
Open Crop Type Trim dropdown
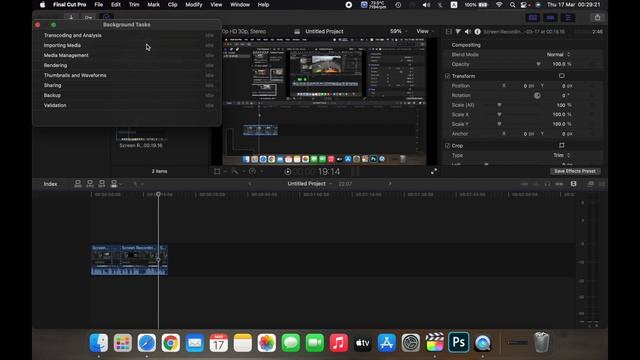coord(561,155)
